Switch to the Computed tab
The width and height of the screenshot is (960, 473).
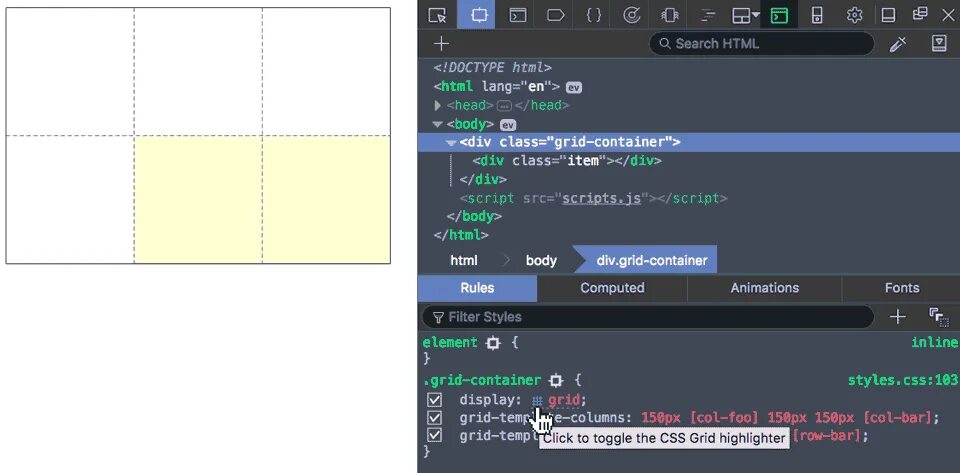[x=612, y=288]
